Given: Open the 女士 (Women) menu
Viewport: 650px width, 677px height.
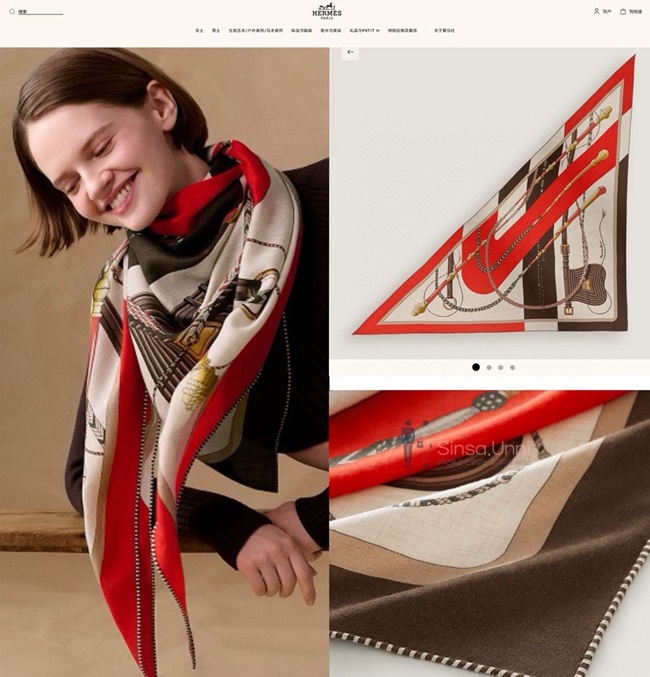Looking at the screenshot, I should (199, 31).
